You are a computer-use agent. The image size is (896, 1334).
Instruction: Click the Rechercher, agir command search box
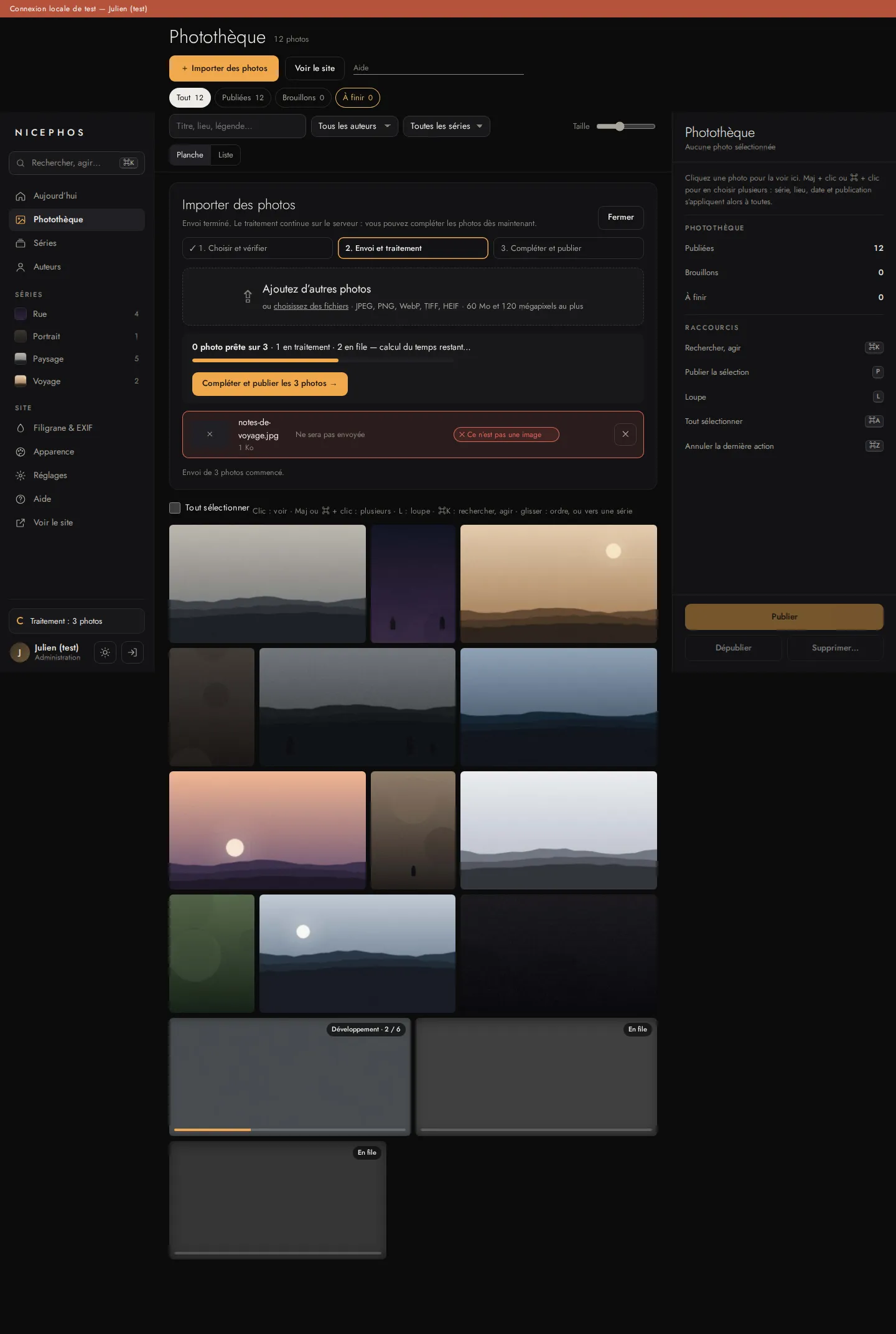tap(77, 163)
